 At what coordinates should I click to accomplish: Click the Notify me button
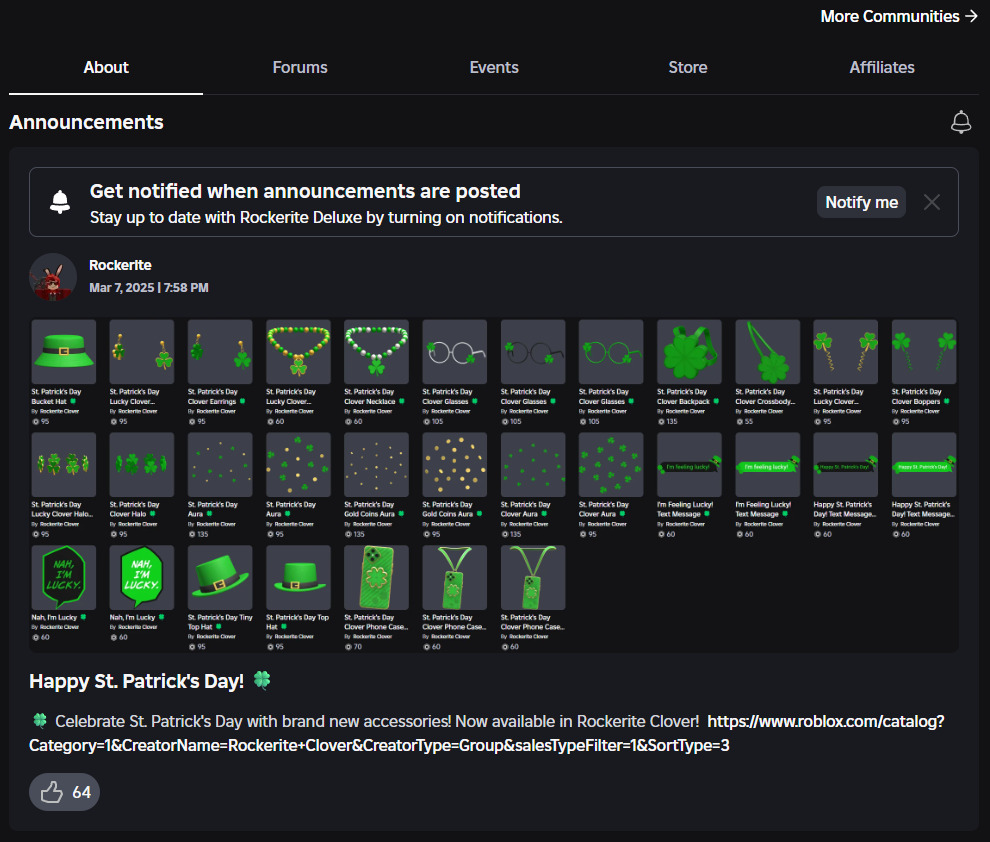[861, 202]
